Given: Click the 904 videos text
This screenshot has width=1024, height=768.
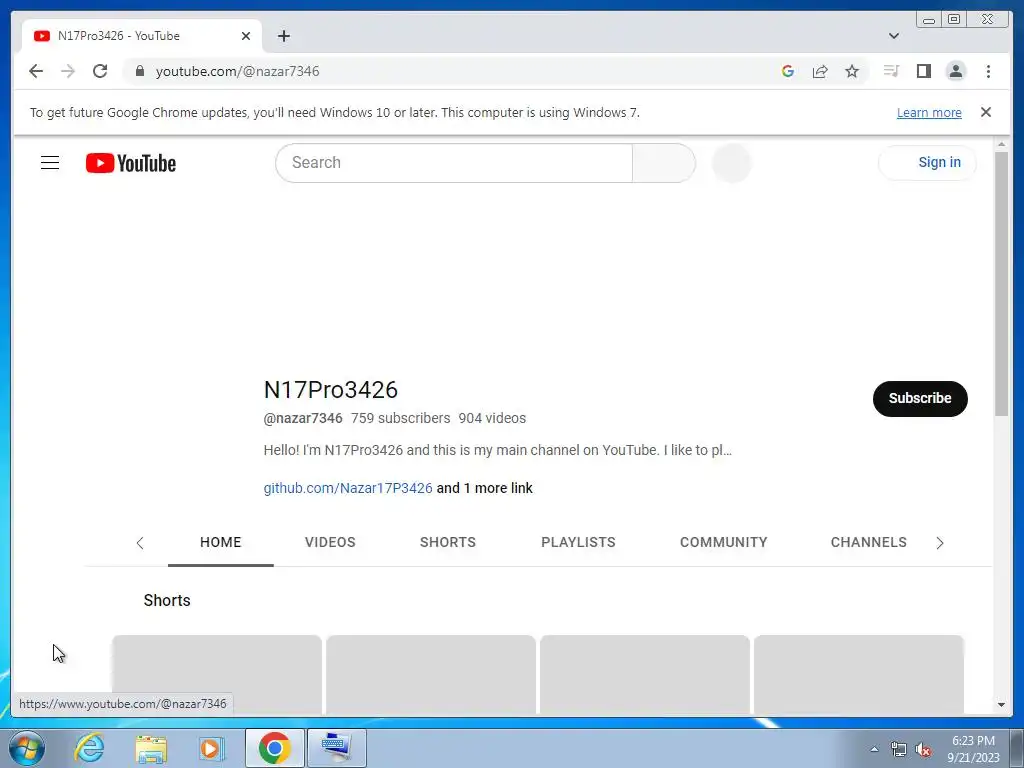Looking at the screenshot, I should 492,418.
